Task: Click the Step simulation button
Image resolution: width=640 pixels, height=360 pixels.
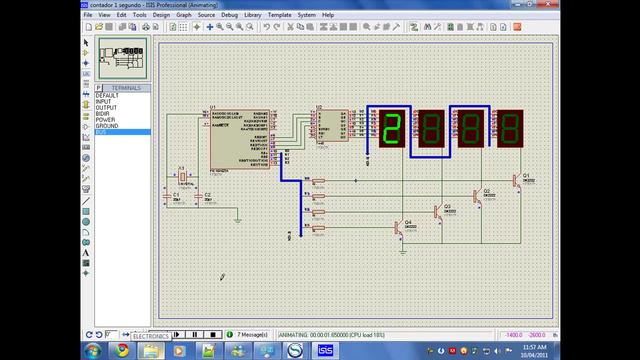Action: tap(177, 335)
